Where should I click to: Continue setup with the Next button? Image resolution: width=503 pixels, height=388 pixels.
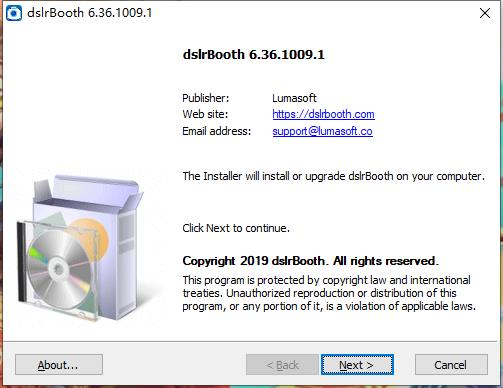point(357,365)
